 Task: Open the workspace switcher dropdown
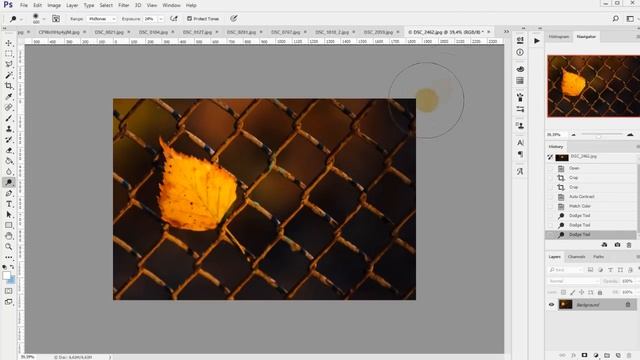(631, 19)
